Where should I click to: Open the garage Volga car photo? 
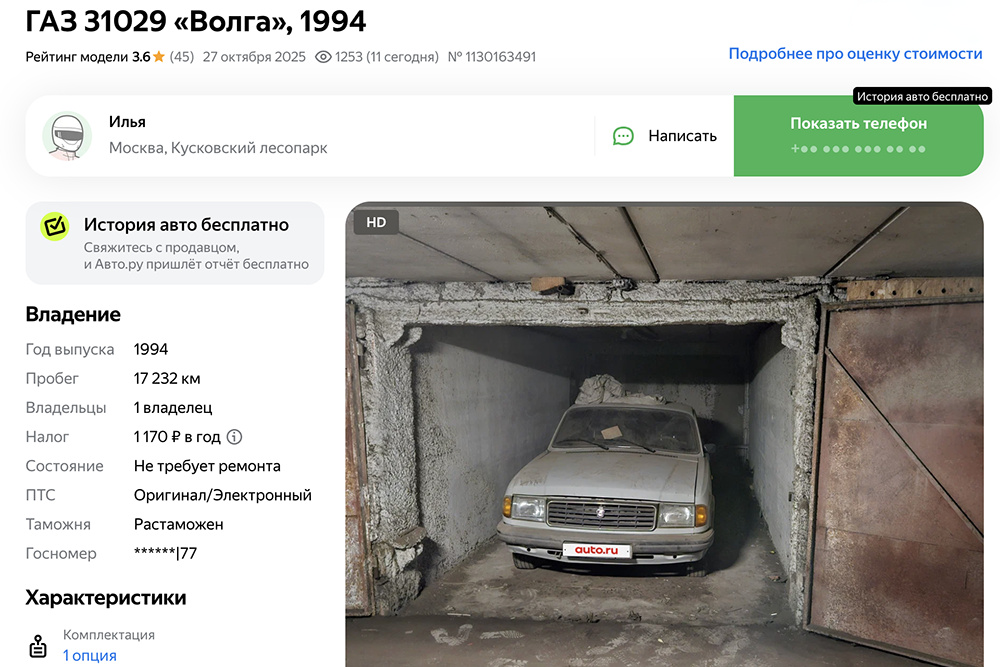(x=665, y=435)
